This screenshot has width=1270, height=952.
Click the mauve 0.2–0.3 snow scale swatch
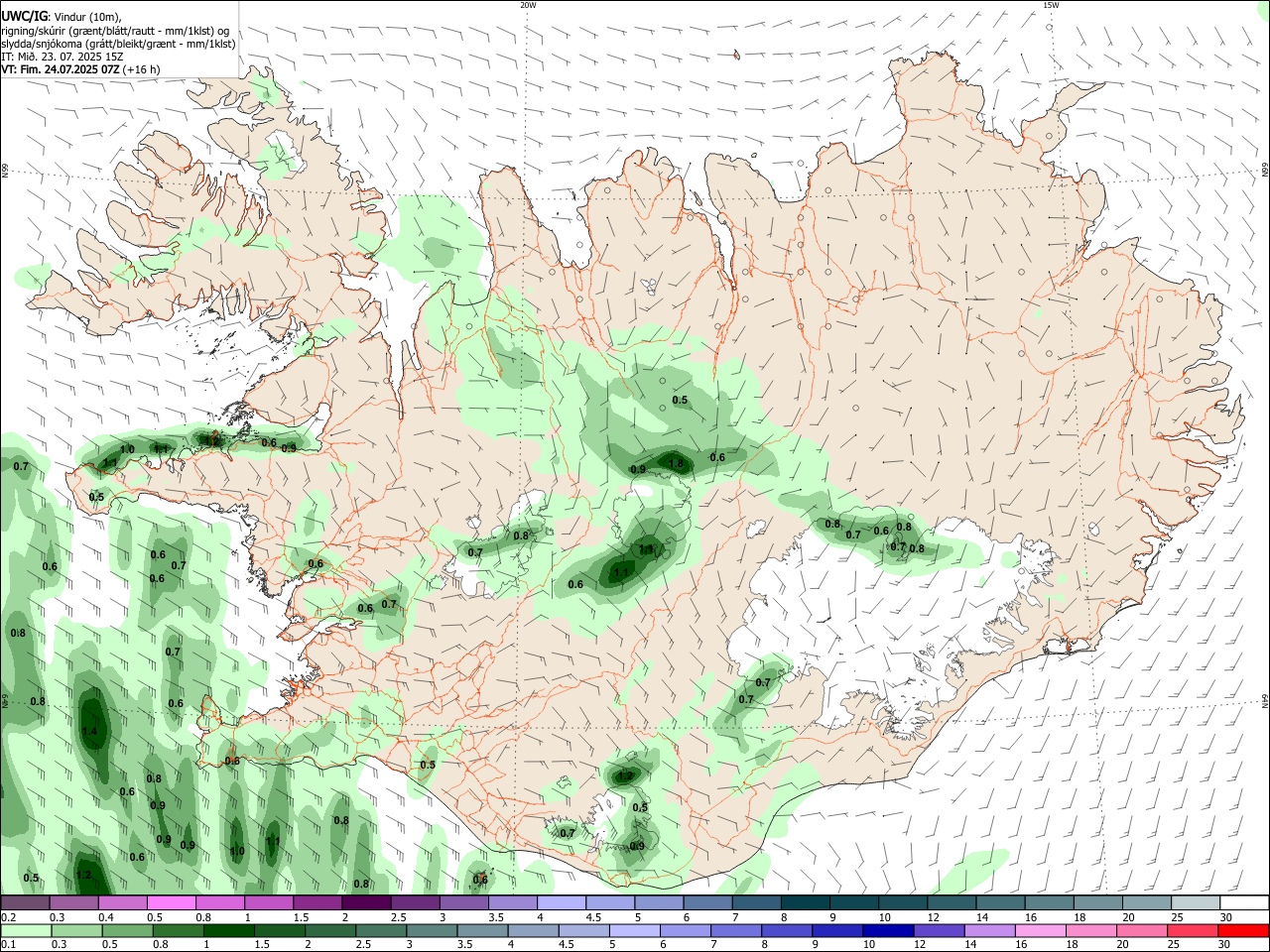pyautogui.click(x=26, y=903)
